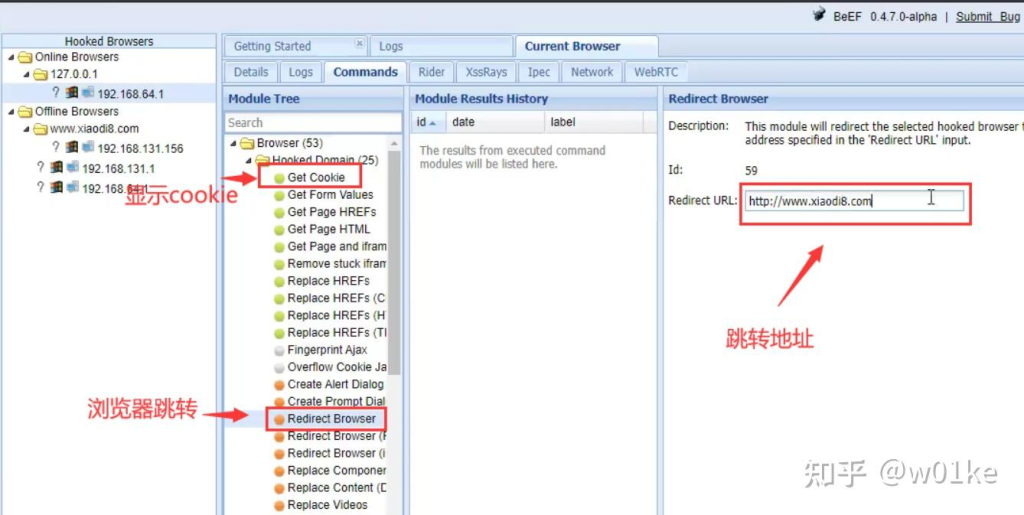Collapse the Browser (53) module folder

[233, 143]
